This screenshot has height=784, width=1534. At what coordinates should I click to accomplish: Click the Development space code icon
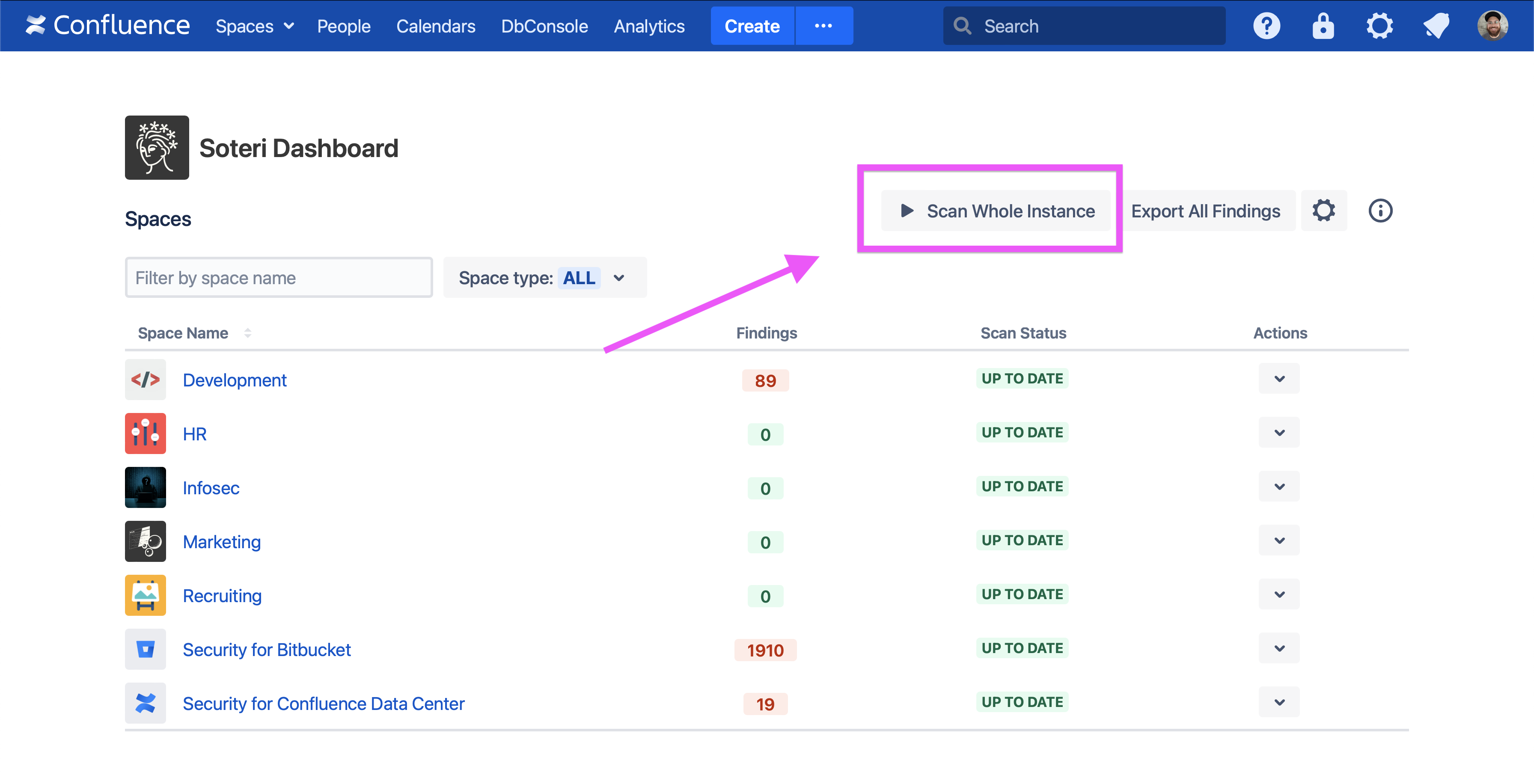point(145,380)
